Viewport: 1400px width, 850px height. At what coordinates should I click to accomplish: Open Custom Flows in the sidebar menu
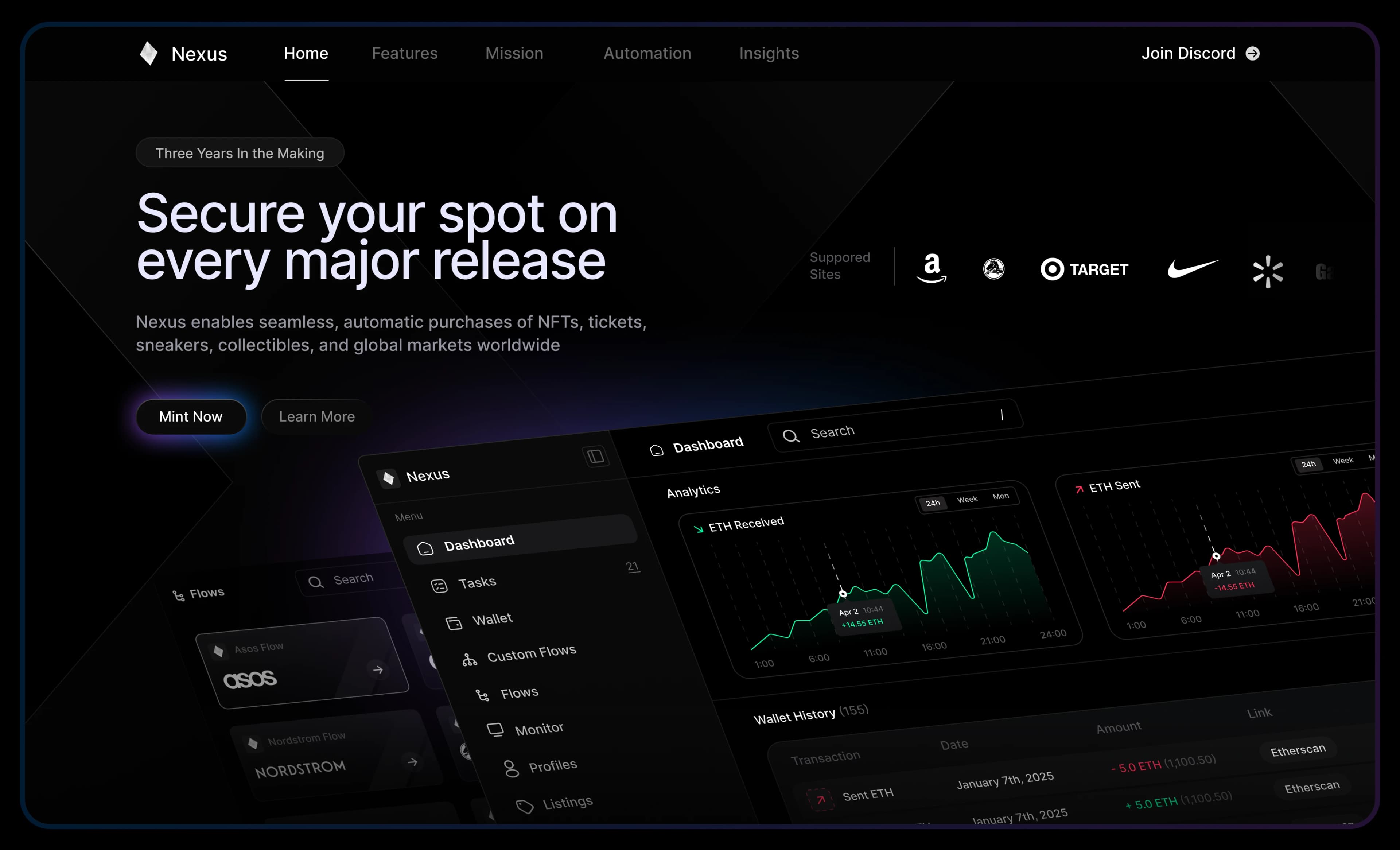click(x=532, y=653)
